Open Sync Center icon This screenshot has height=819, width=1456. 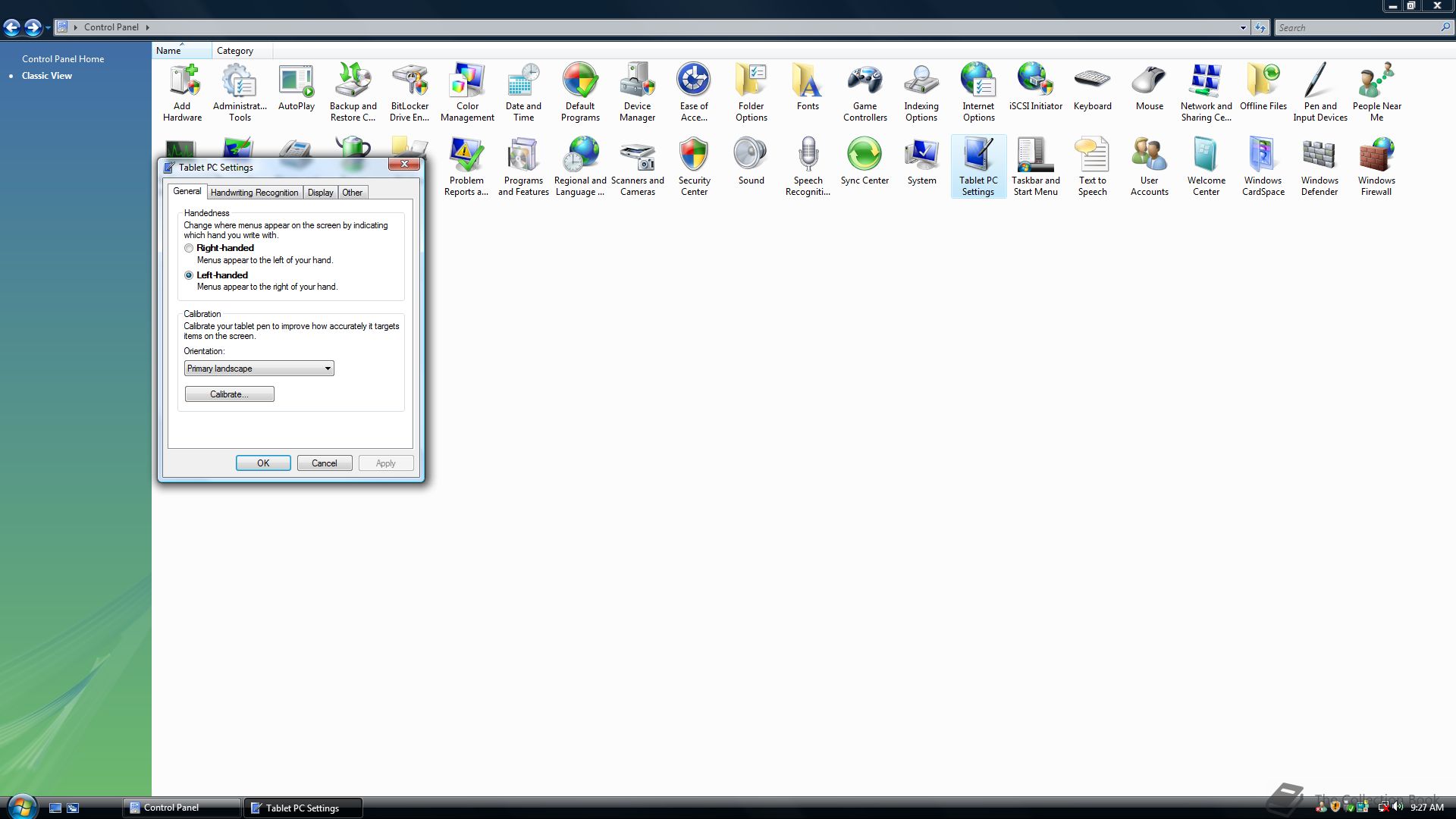865,161
